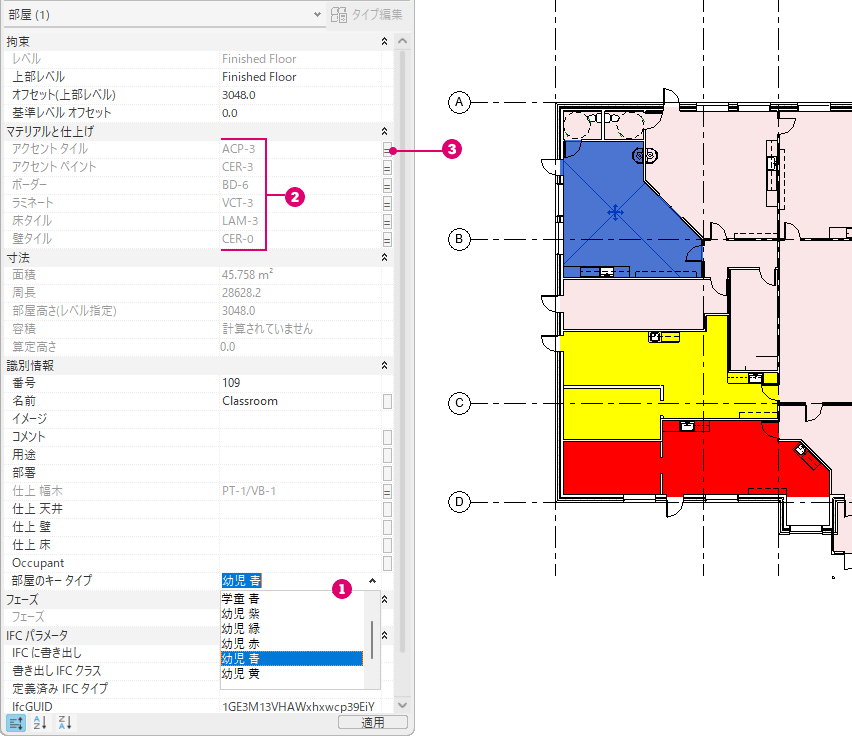This screenshot has height=736, width=852.
Task: Click associate button beside ラミネート VCT-3
Action: coord(387,203)
